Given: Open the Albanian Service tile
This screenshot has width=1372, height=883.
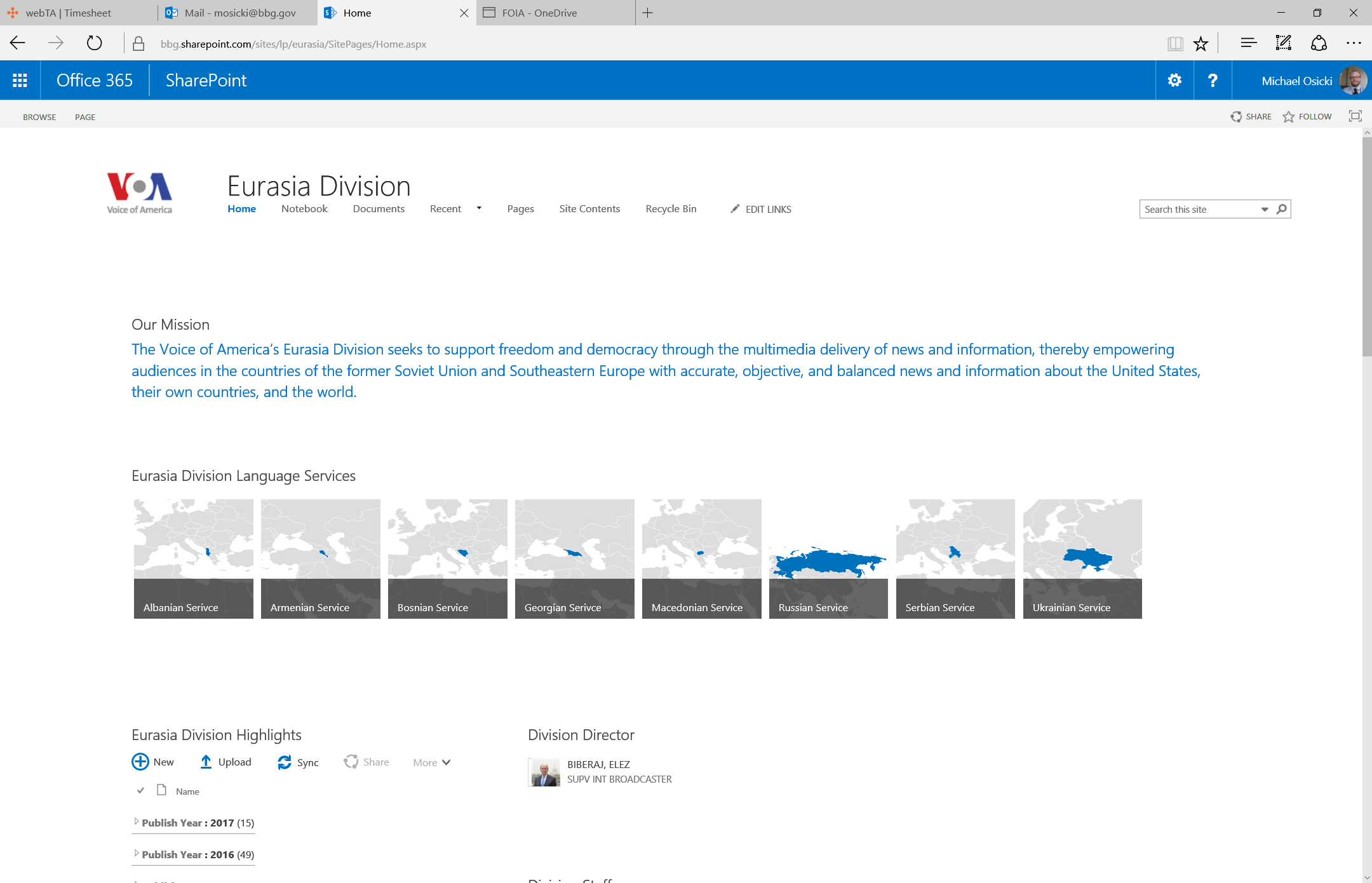Looking at the screenshot, I should point(194,559).
